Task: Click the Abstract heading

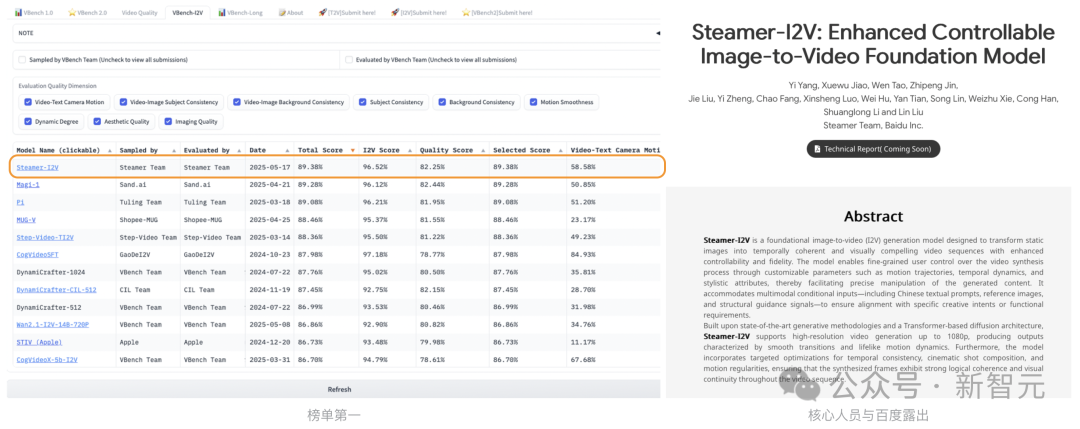Action: [873, 216]
